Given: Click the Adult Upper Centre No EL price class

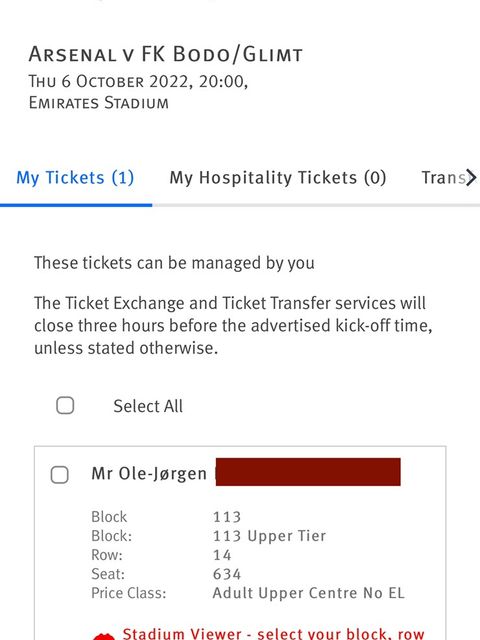Looking at the screenshot, I should pos(309,593).
